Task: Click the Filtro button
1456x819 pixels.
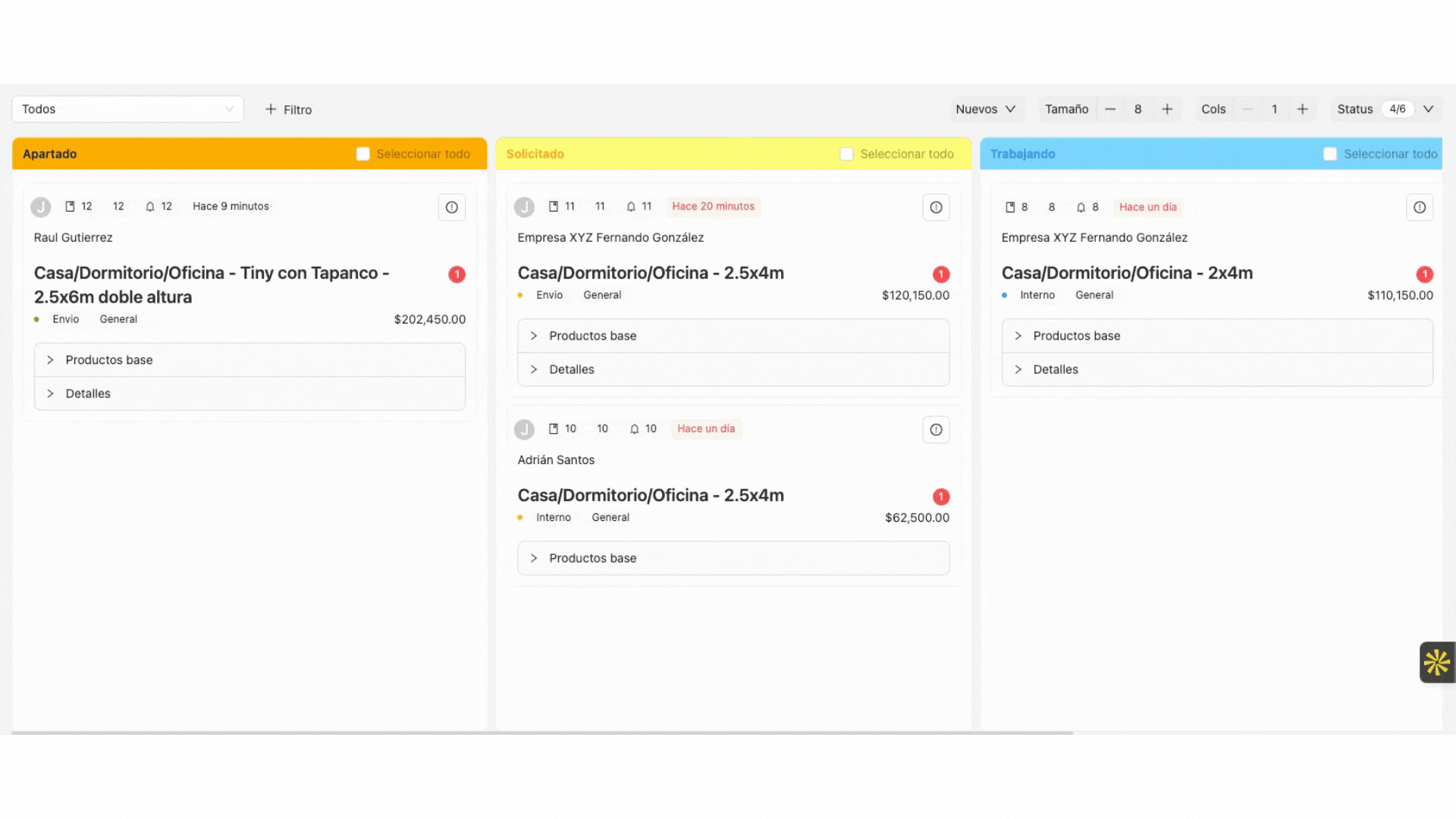Action: [288, 110]
